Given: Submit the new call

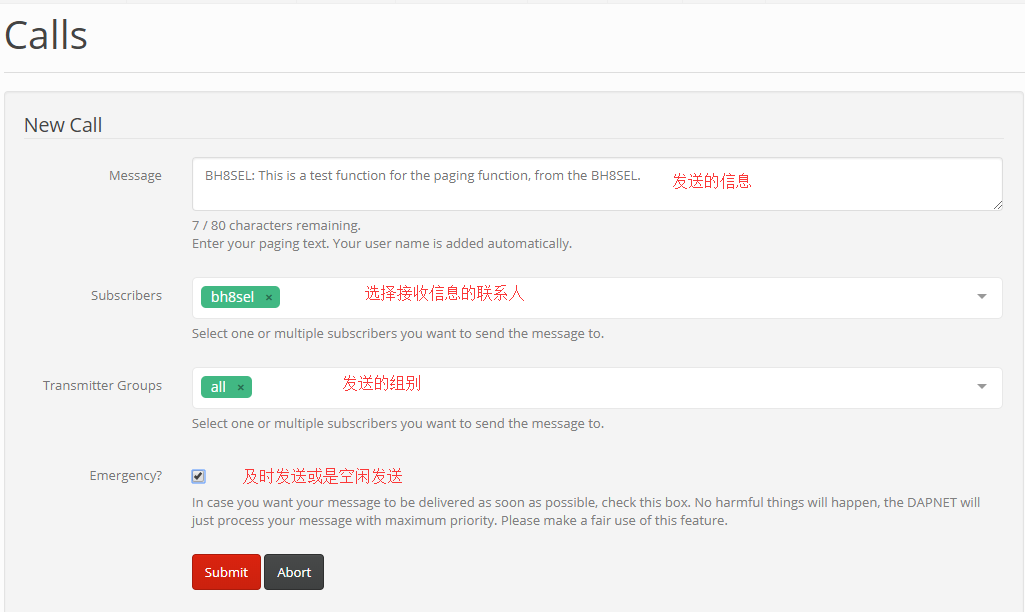Looking at the screenshot, I should [226, 572].
